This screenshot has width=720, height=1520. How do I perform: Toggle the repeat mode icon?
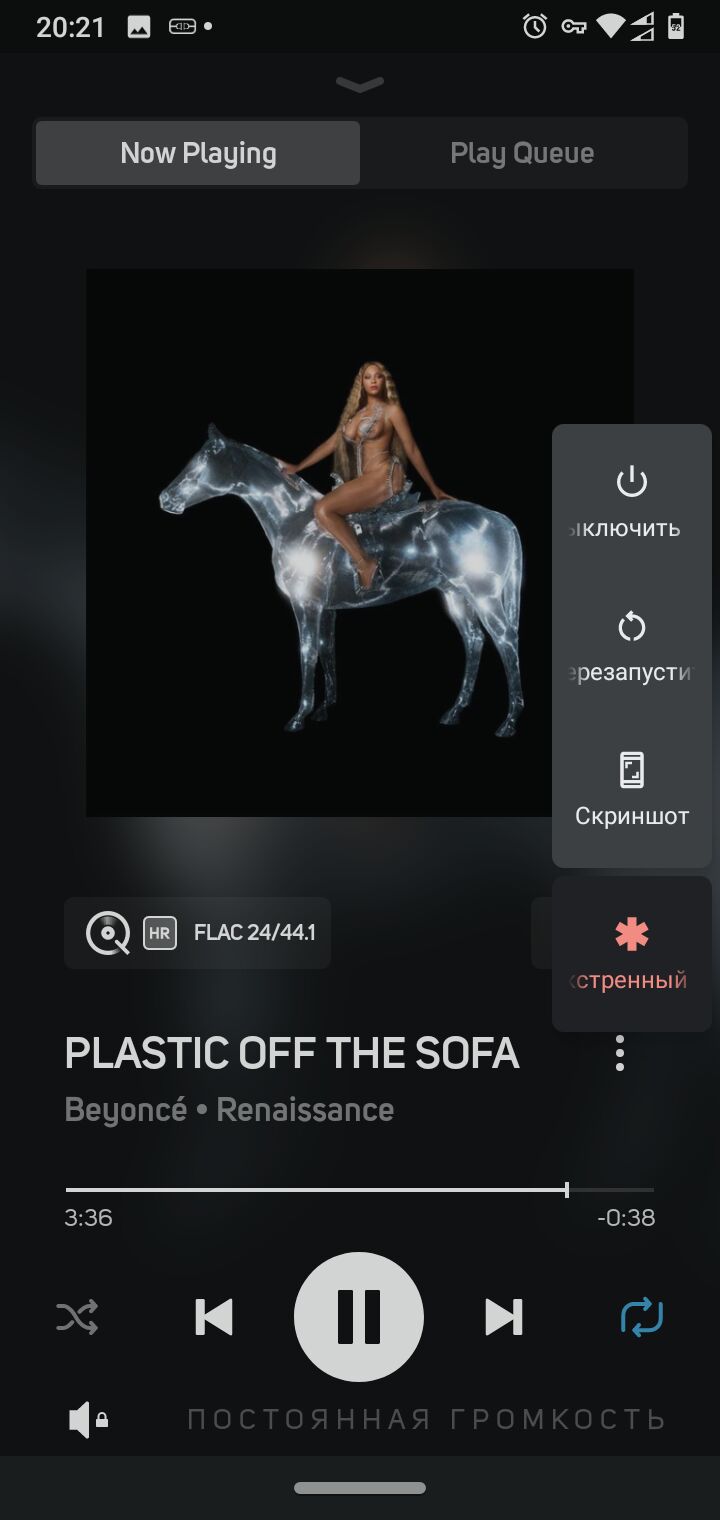point(642,1317)
